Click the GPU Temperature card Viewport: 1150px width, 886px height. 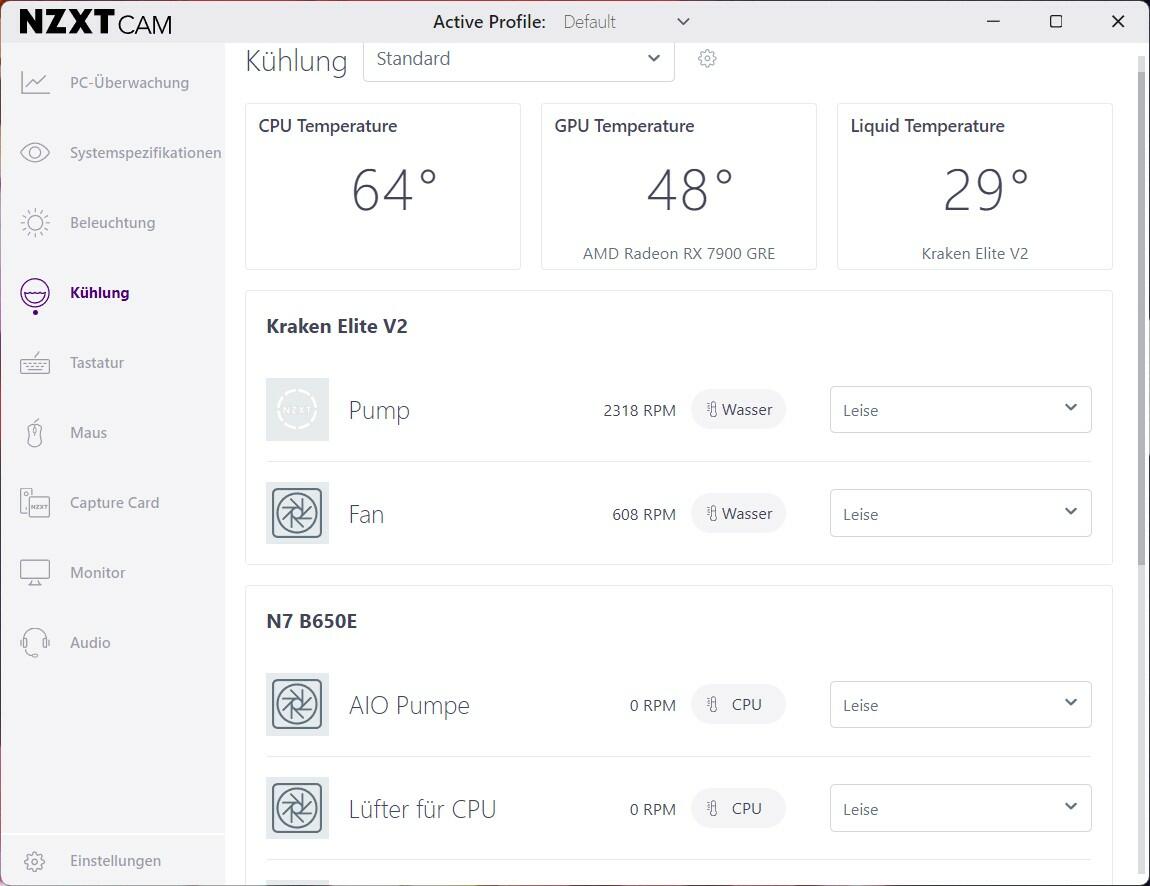point(678,186)
